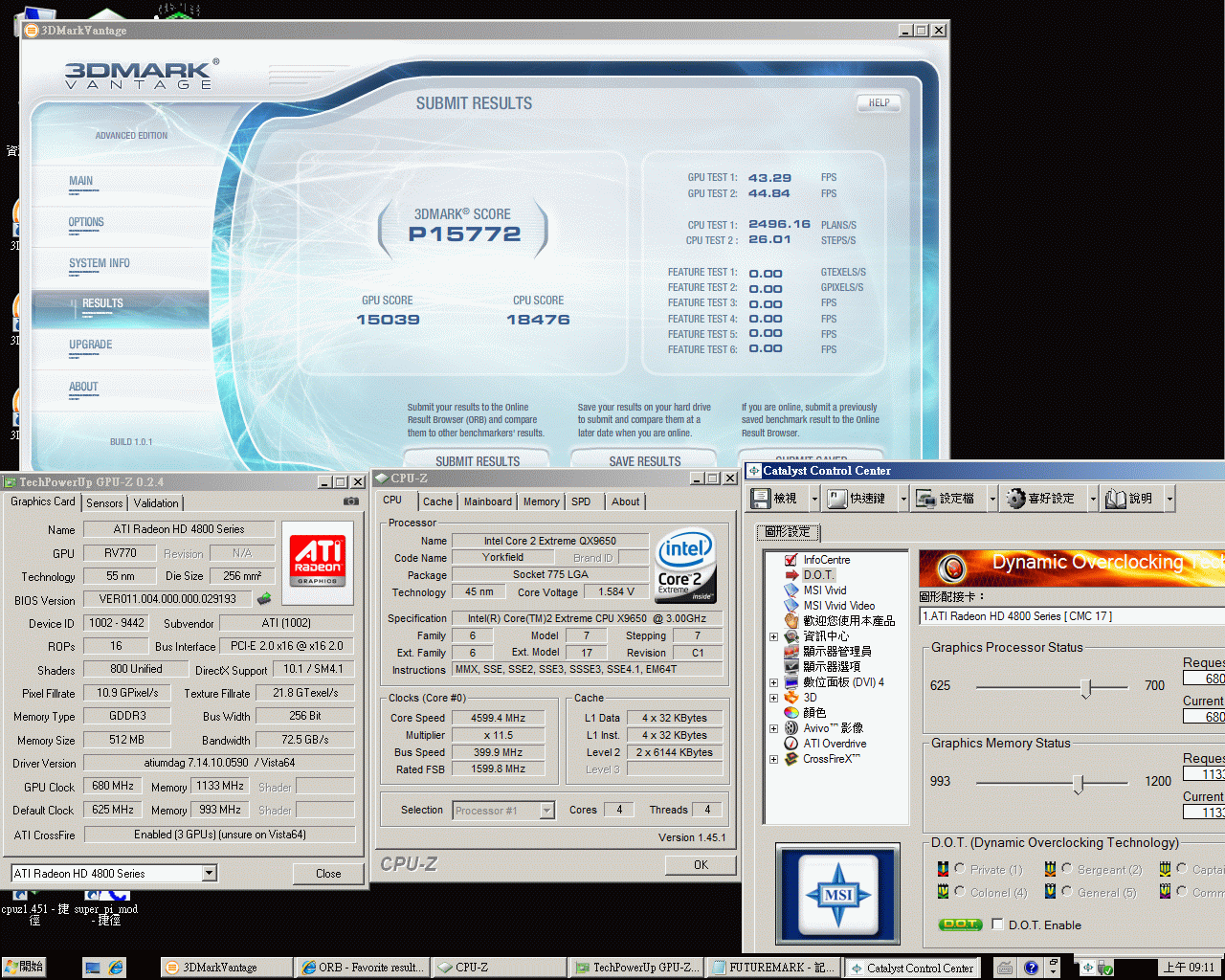Click the Graphics Memory Status slider handle
This screenshot has height=980, width=1225.
tap(1079, 783)
